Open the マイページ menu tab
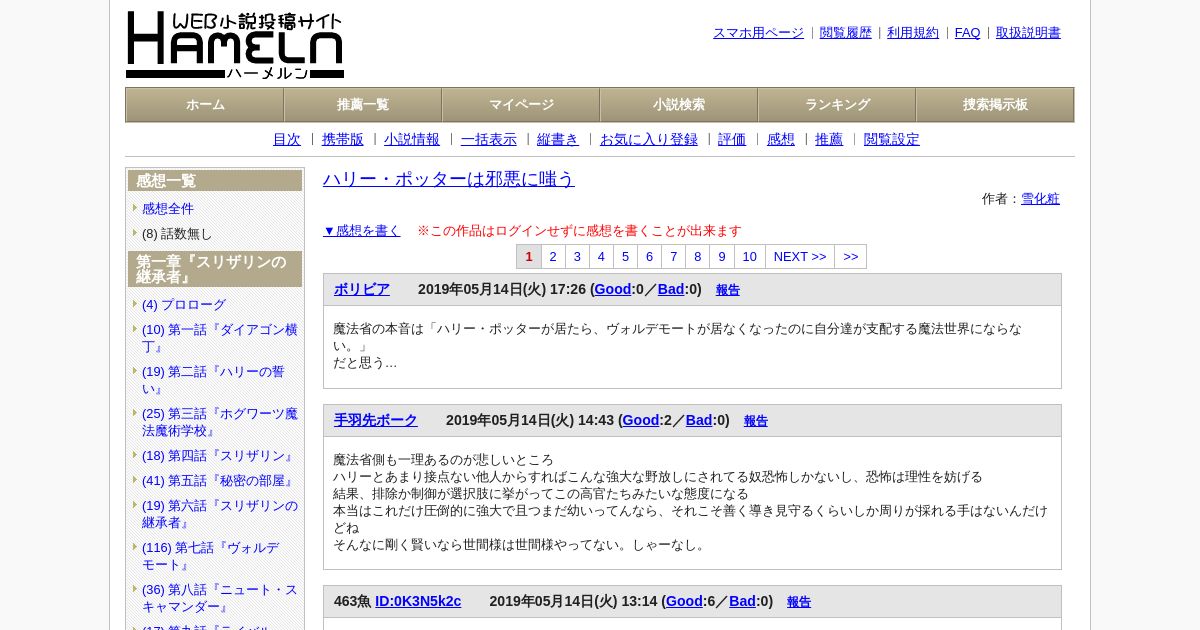 [x=521, y=105]
